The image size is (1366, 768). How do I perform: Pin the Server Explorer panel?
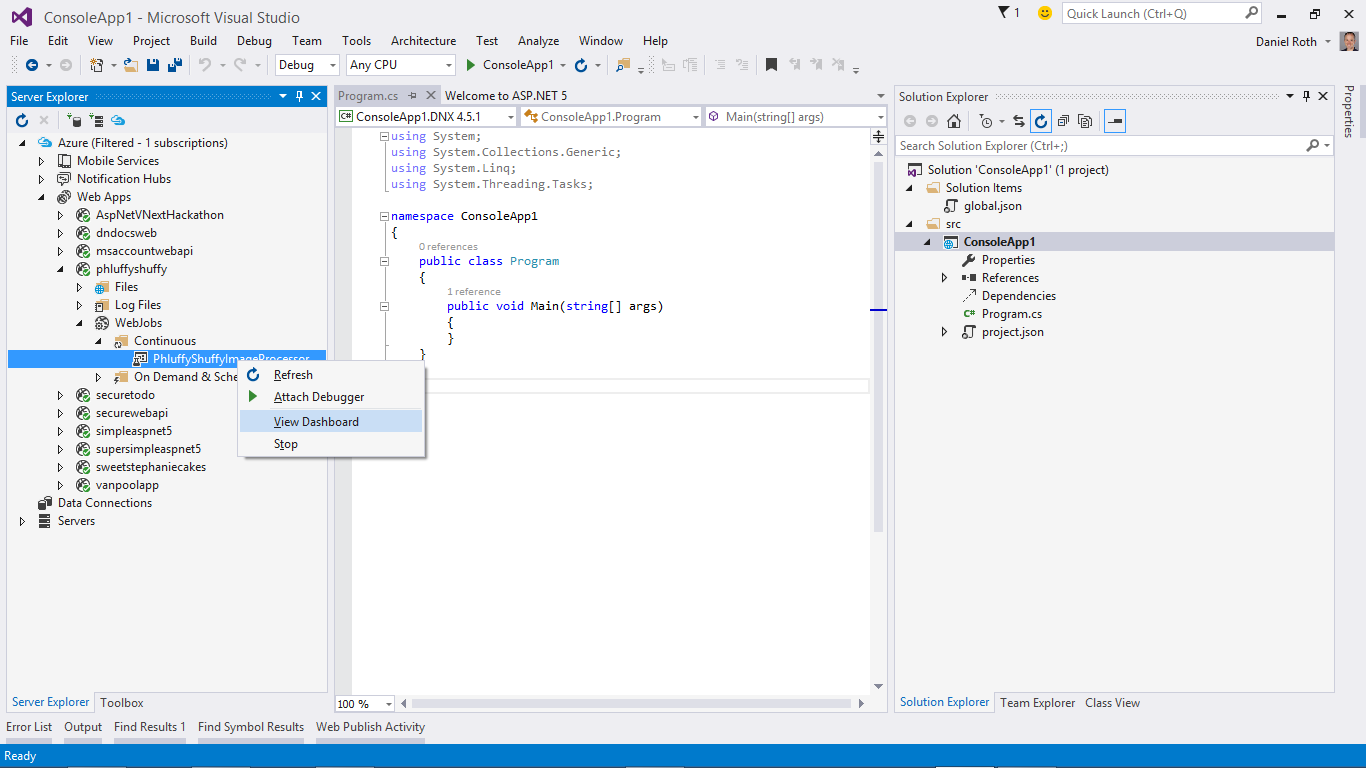tap(299, 97)
